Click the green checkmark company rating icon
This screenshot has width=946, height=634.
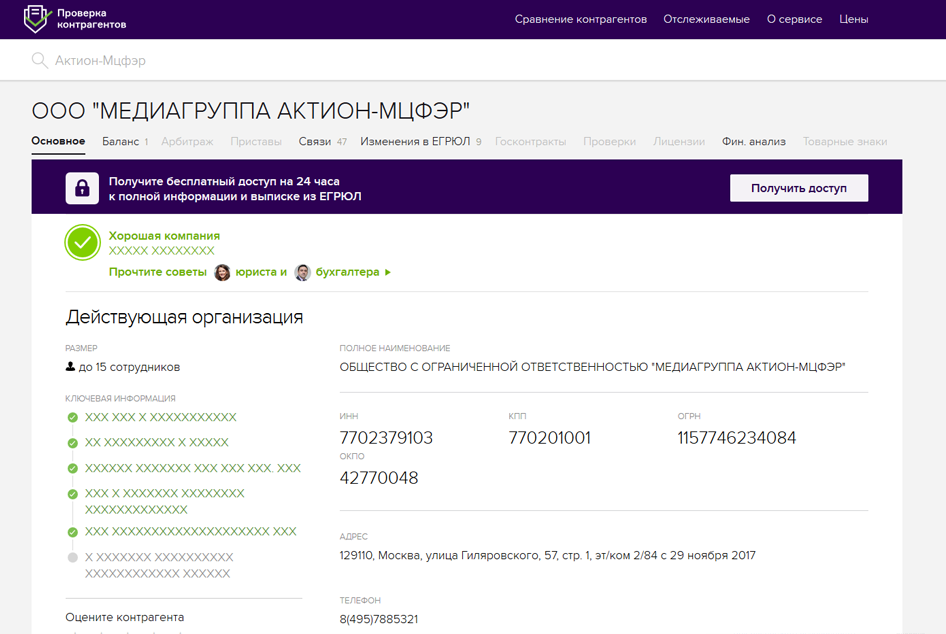pyautogui.click(x=83, y=243)
